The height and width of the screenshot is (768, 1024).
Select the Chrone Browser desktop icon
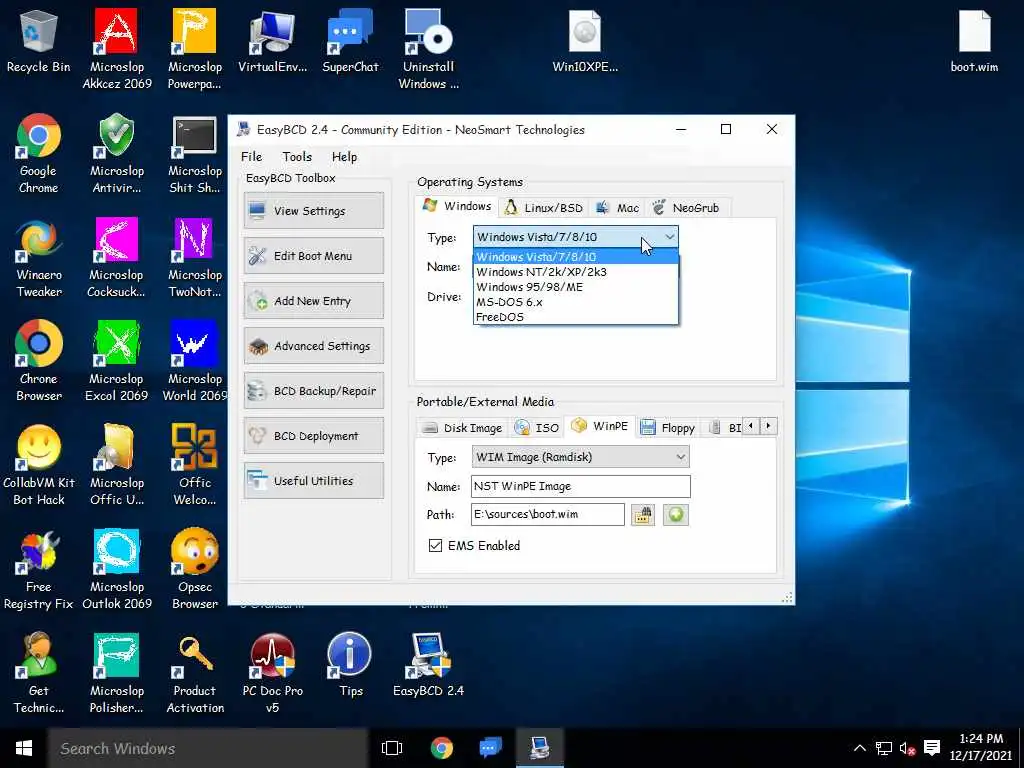(x=39, y=360)
